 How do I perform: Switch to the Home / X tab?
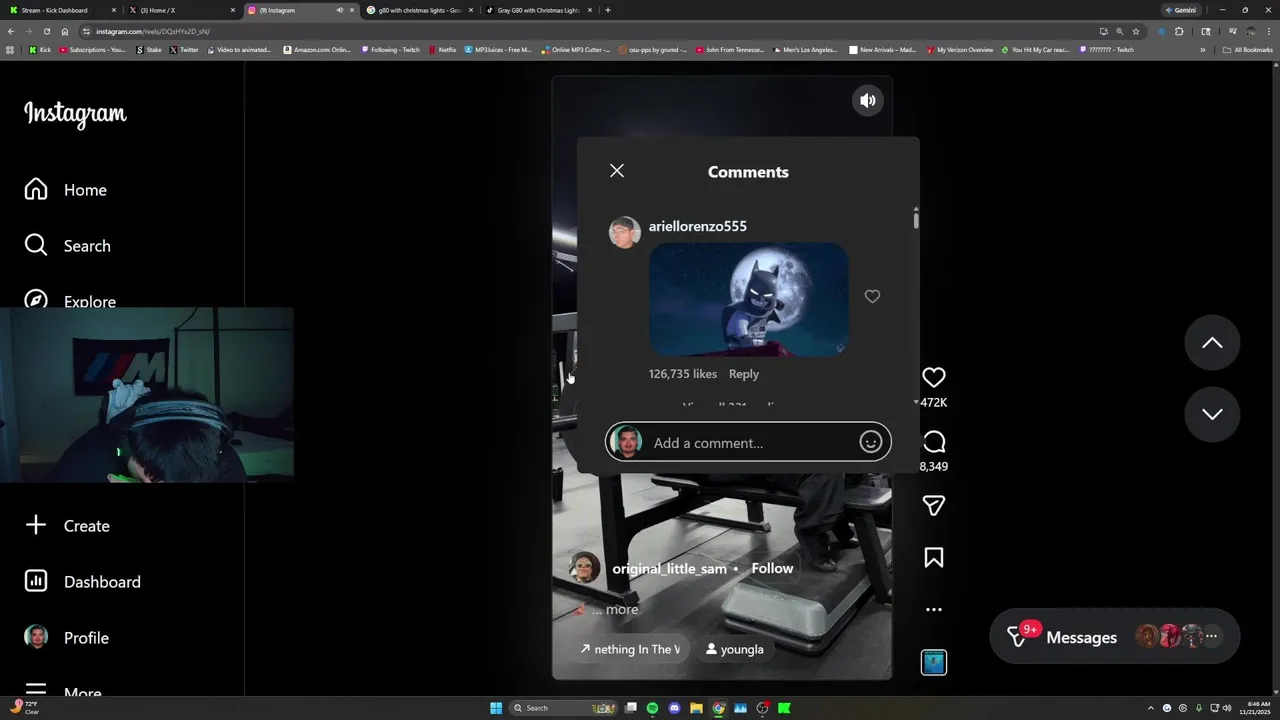pyautogui.click(x=180, y=10)
